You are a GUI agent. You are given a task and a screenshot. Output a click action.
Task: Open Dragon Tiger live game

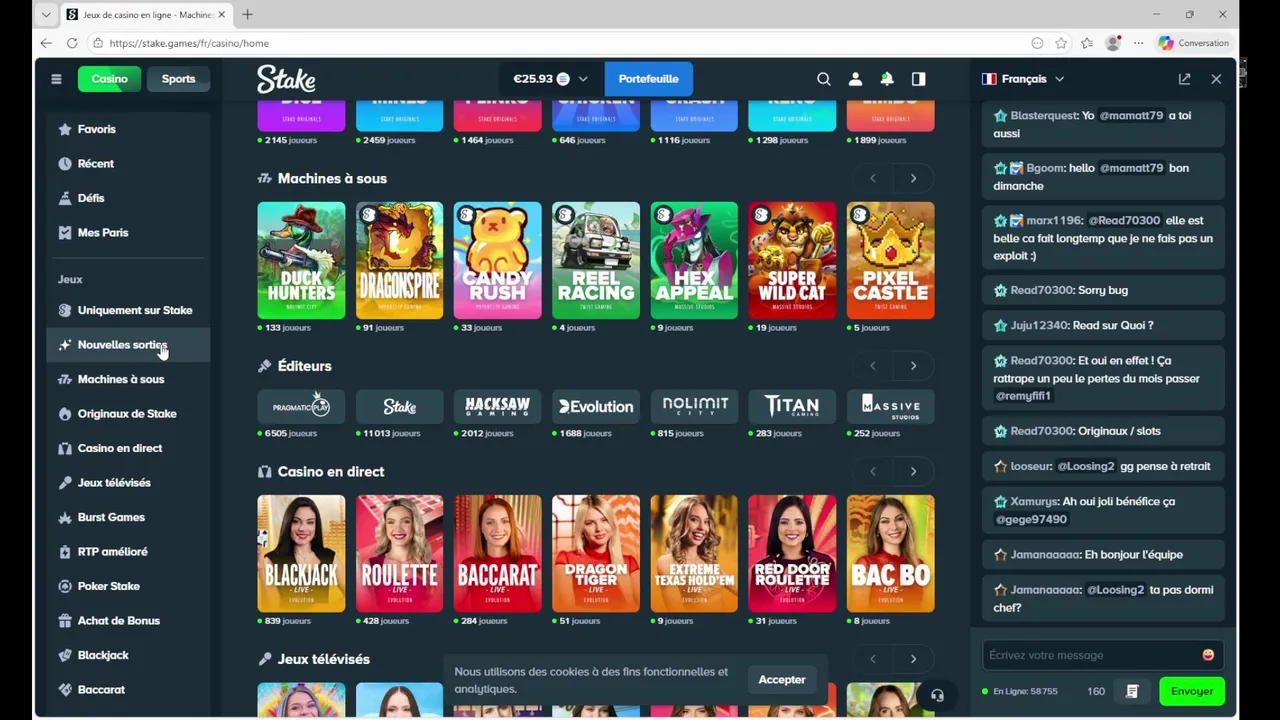(x=595, y=554)
